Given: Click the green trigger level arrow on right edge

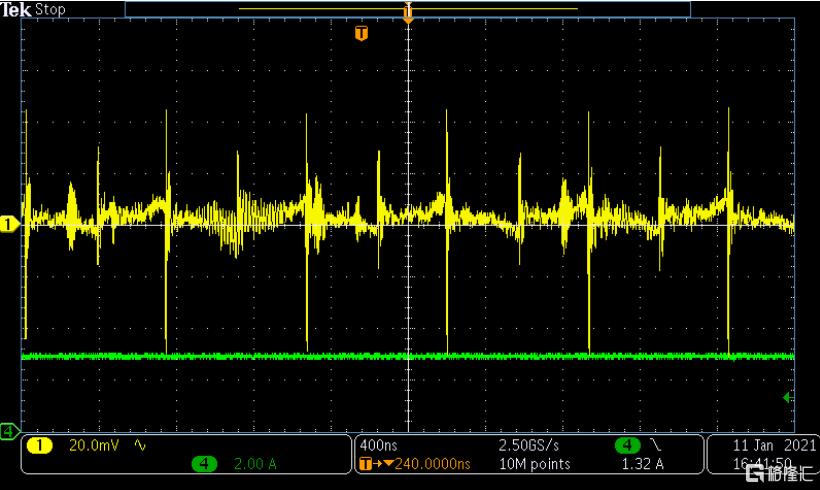Looking at the screenshot, I should (788, 397).
